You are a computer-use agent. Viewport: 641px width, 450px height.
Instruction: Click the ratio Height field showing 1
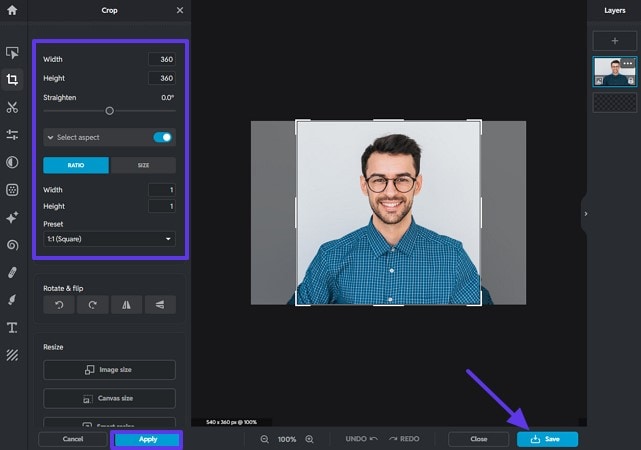162,206
